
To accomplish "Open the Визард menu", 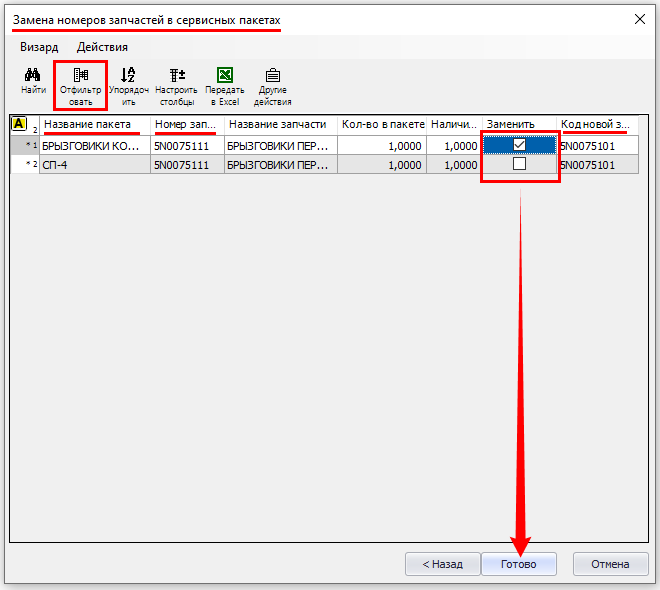I will 39,47.
